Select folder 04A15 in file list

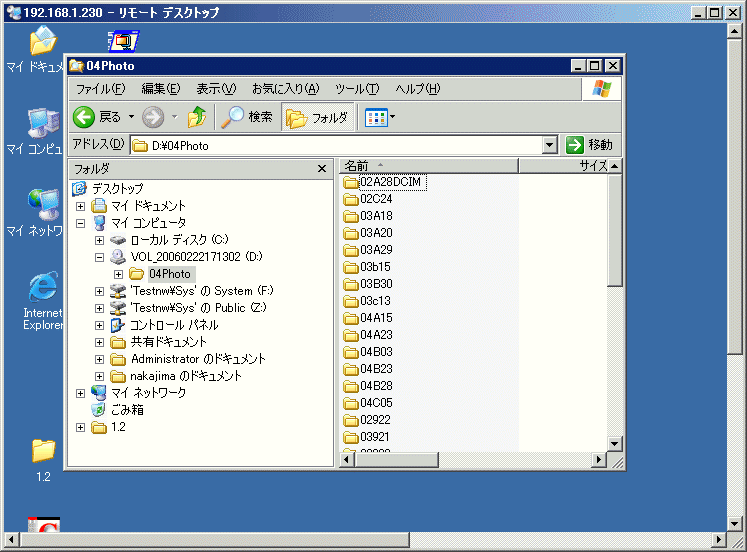pos(376,318)
